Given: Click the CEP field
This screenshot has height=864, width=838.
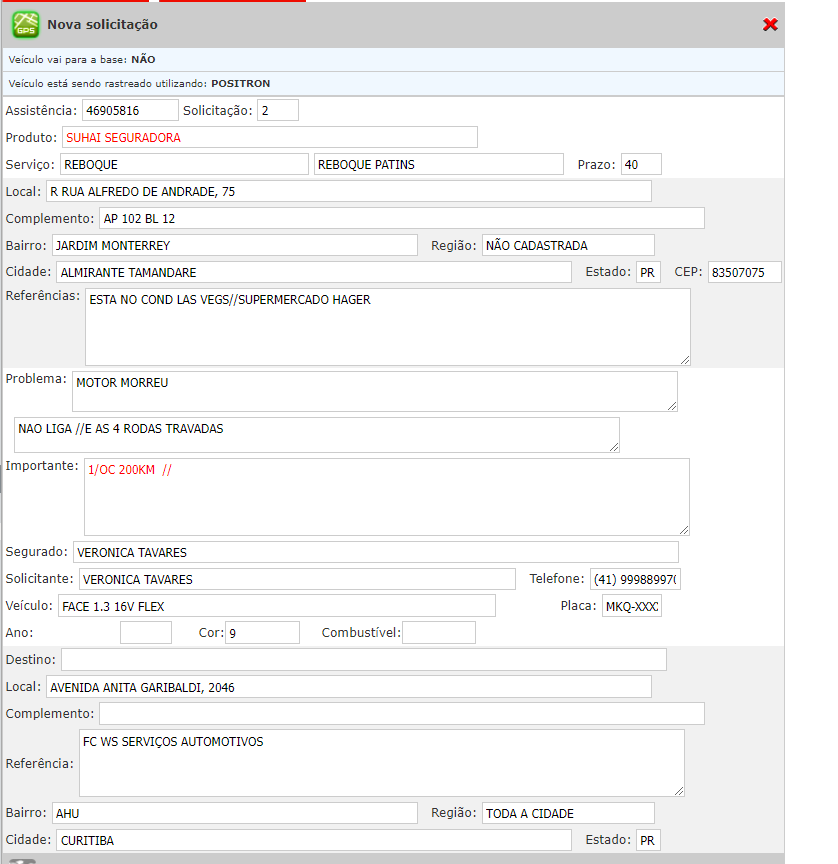Looking at the screenshot, I should 745,272.
